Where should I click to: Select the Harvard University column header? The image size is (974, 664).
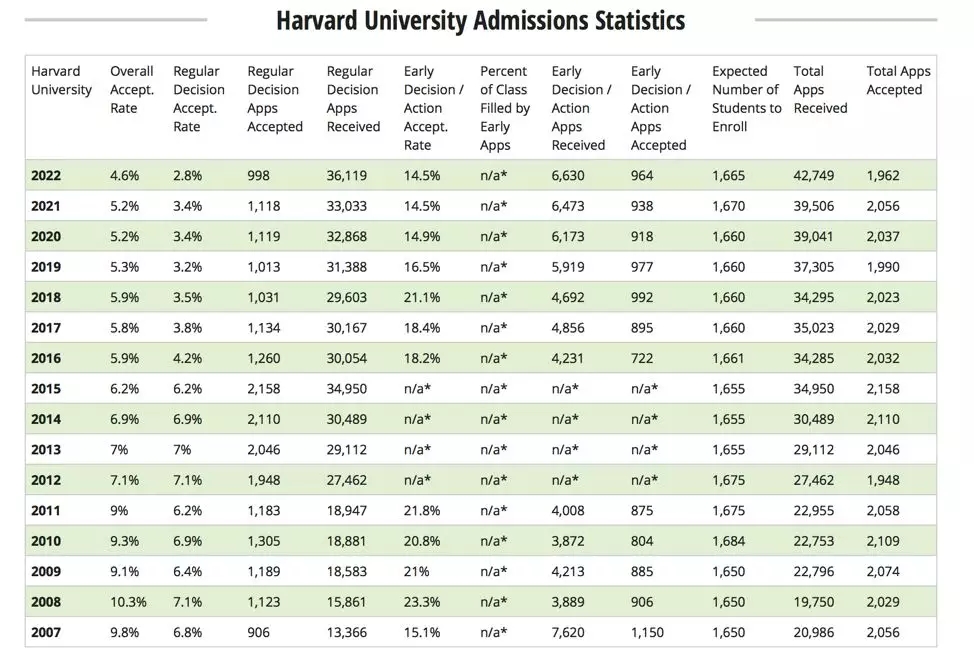(61, 81)
